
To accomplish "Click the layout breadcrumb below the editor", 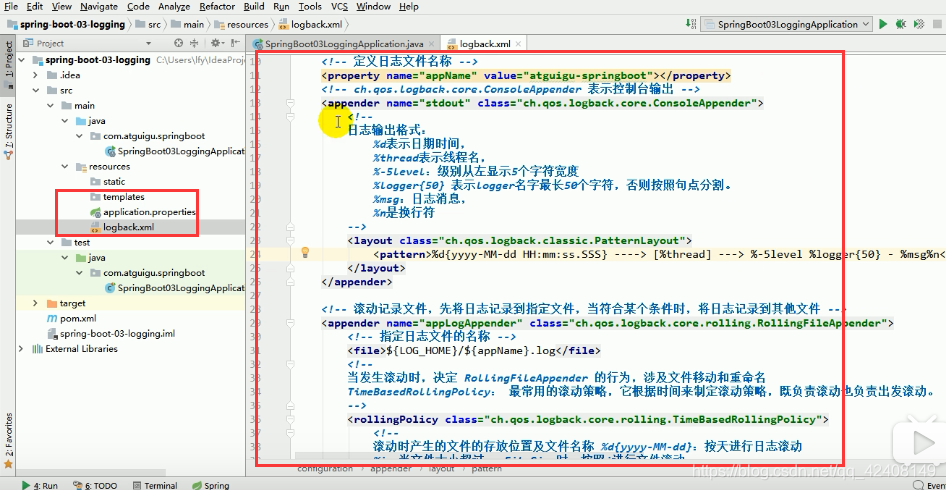I will click(x=441, y=469).
